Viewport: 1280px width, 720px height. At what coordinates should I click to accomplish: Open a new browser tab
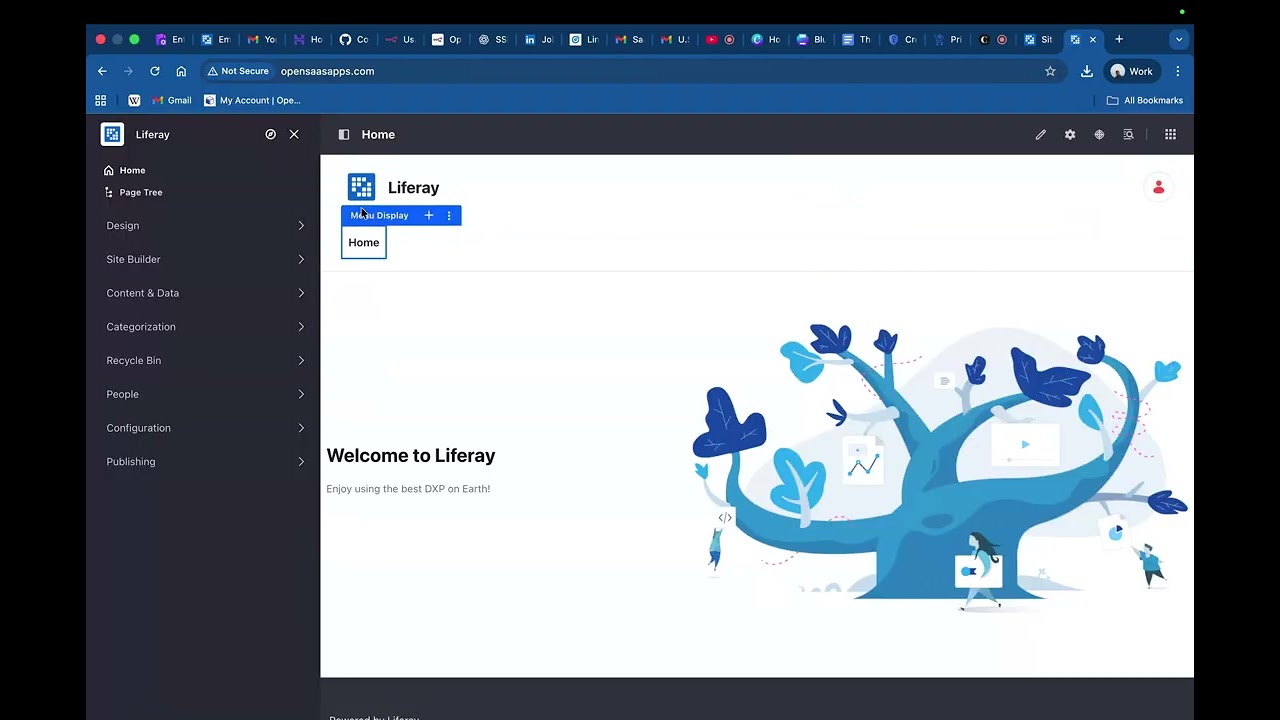[x=1119, y=39]
